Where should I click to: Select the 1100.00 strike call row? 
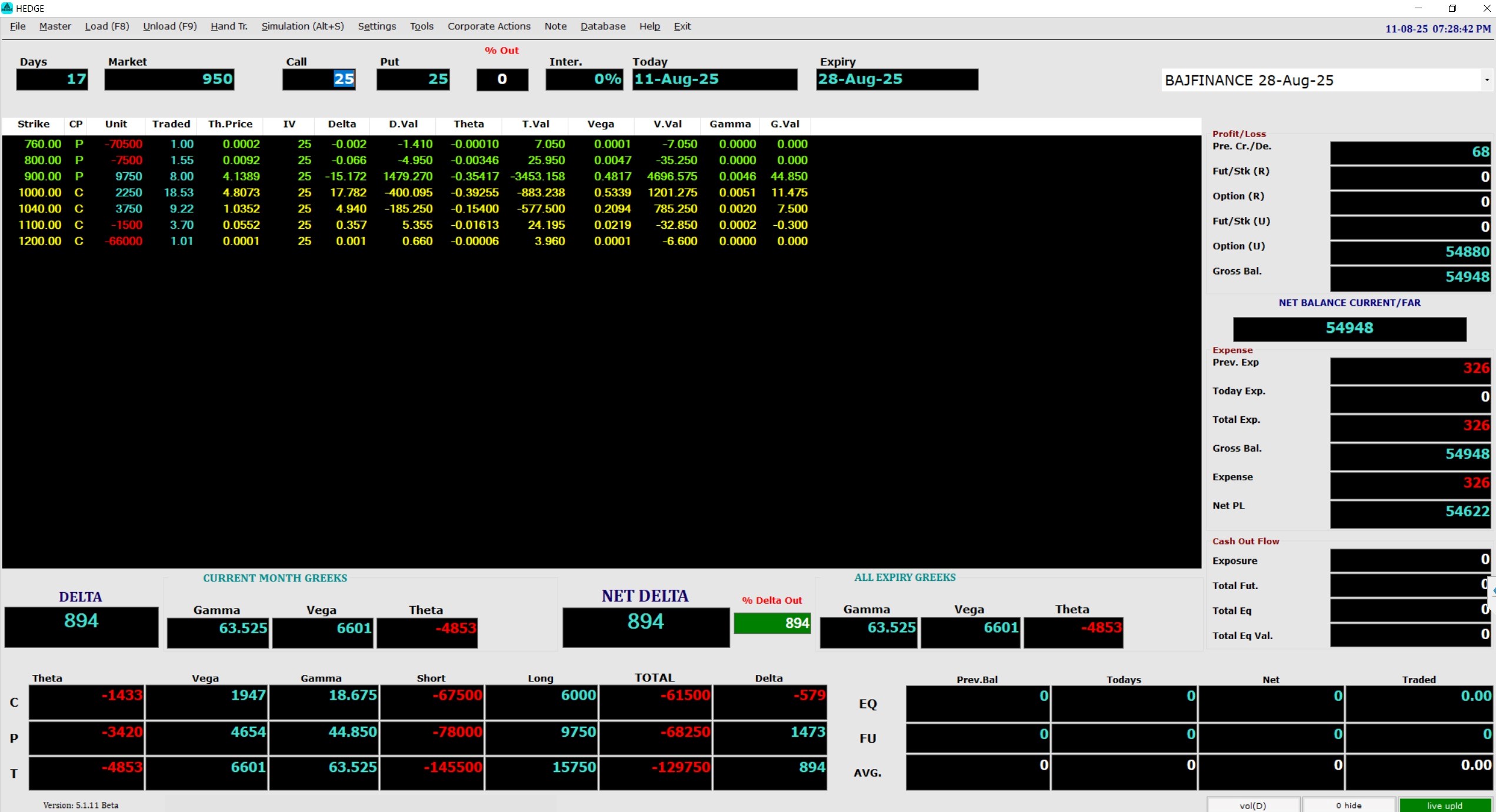click(x=406, y=225)
